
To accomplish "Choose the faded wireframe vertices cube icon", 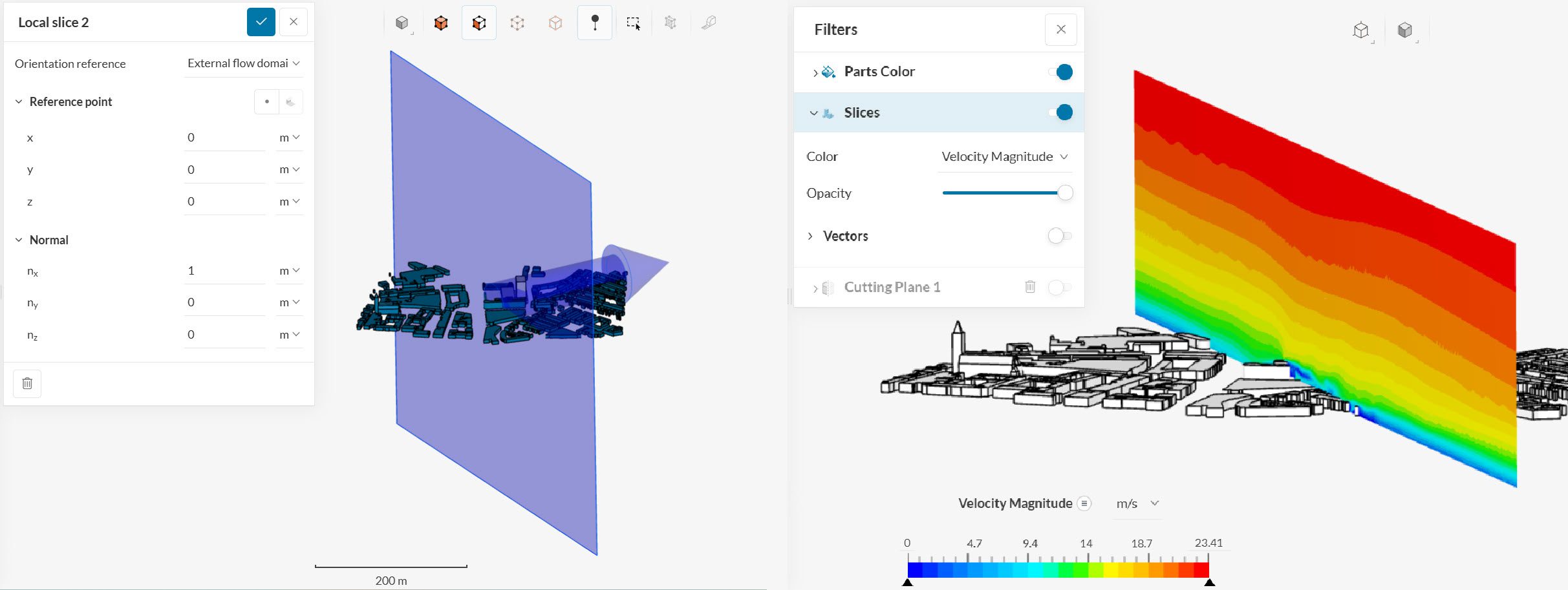I will [517, 23].
